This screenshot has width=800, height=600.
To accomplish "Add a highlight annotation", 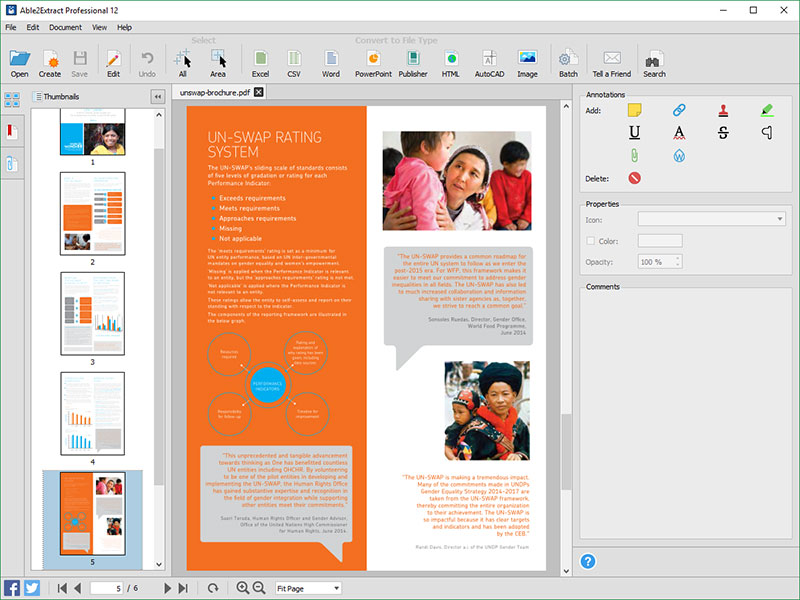I will click(x=767, y=110).
